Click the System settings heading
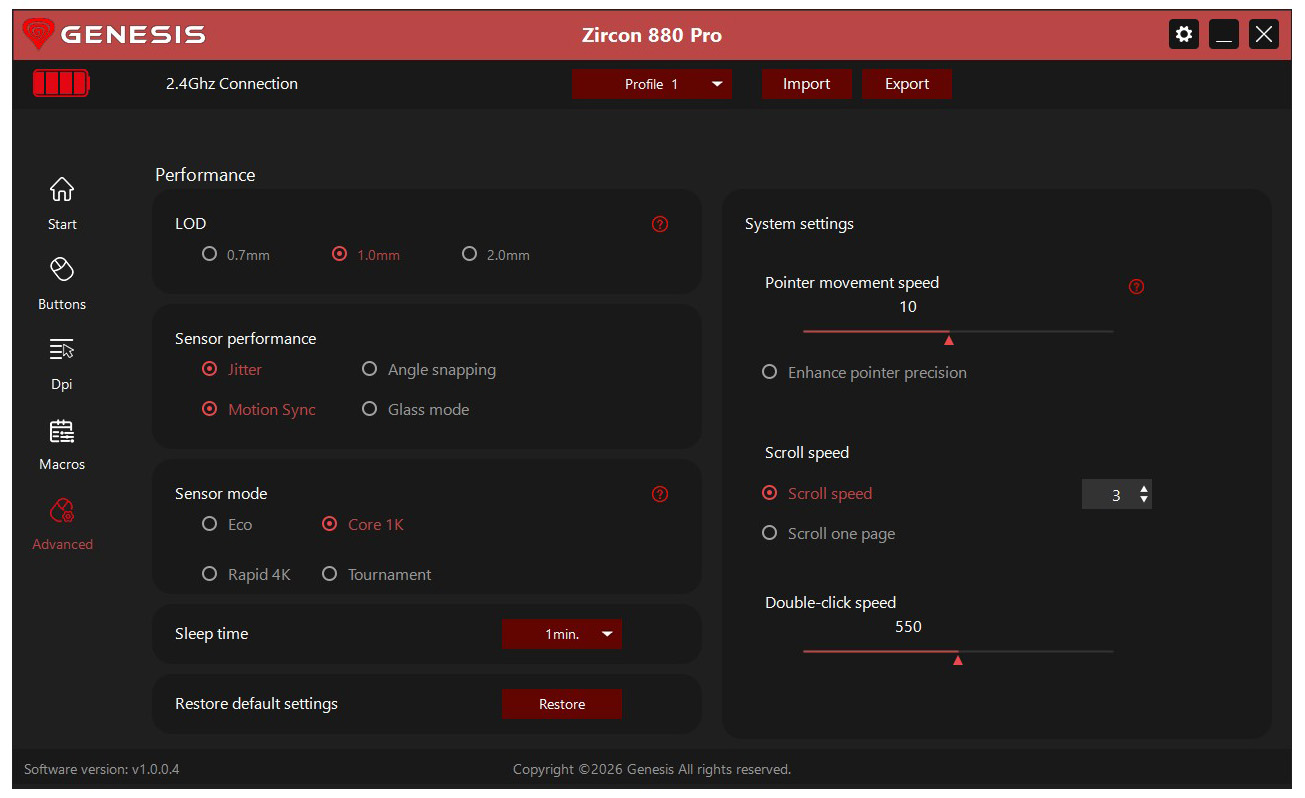This screenshot has width=1305, height=798. pos(799,224)
